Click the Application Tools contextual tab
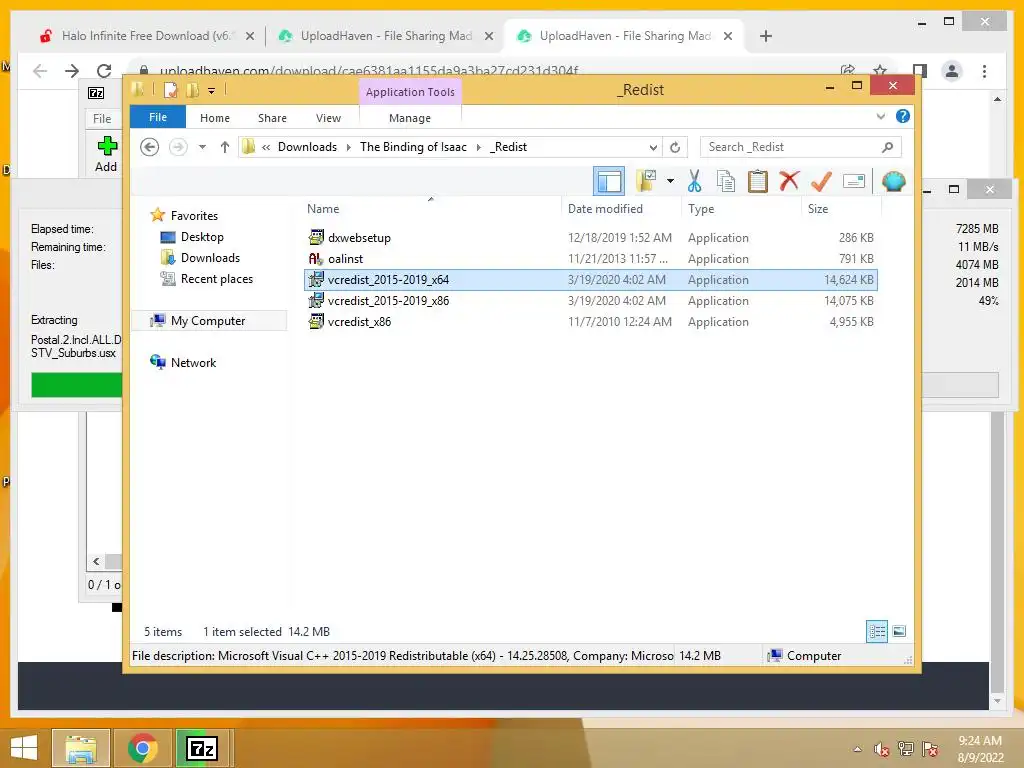This screenshot has width=1024, height=768. click(410, 92)
